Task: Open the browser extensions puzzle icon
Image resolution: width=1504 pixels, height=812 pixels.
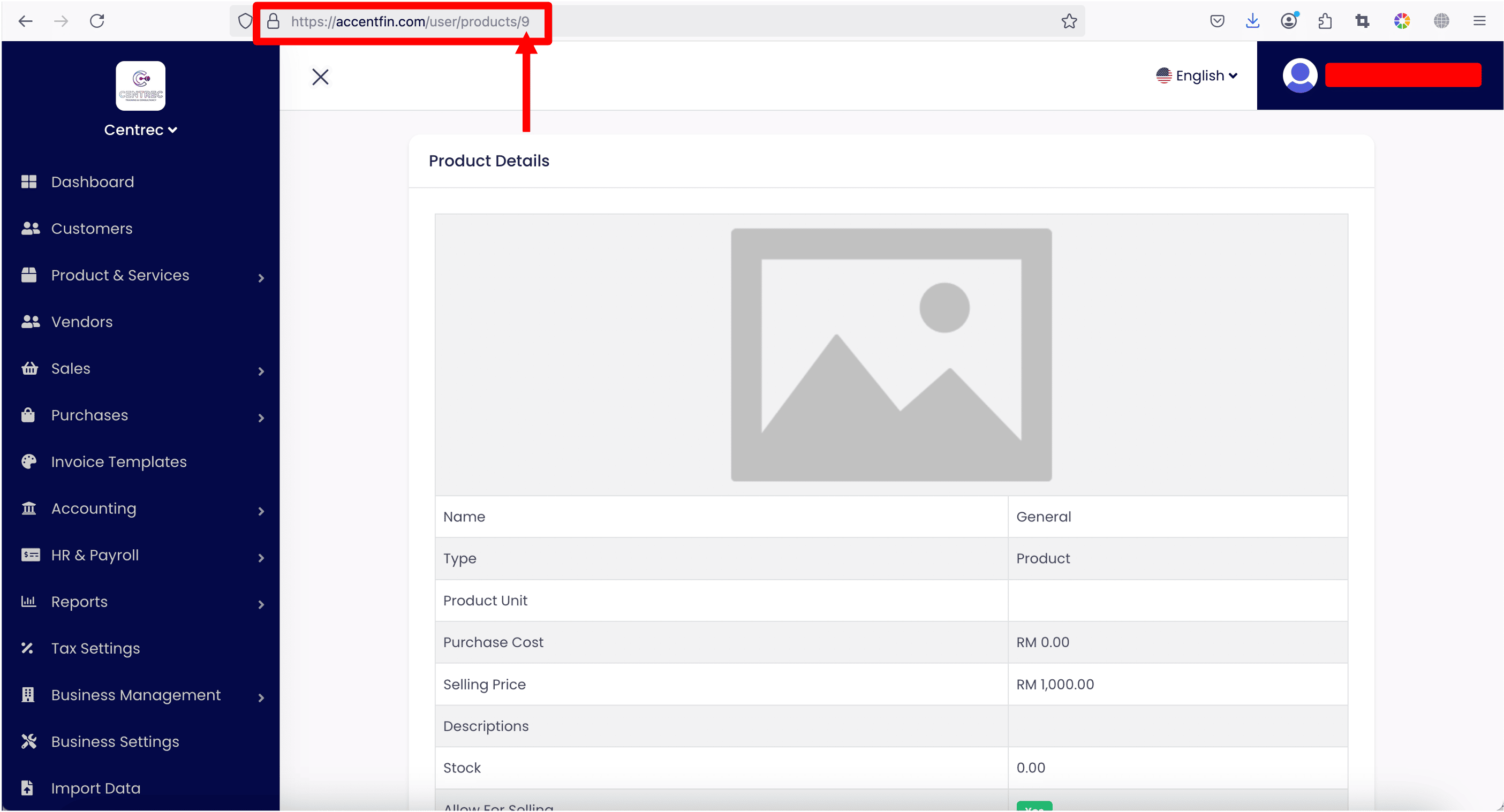Action: click(1325, 21)
